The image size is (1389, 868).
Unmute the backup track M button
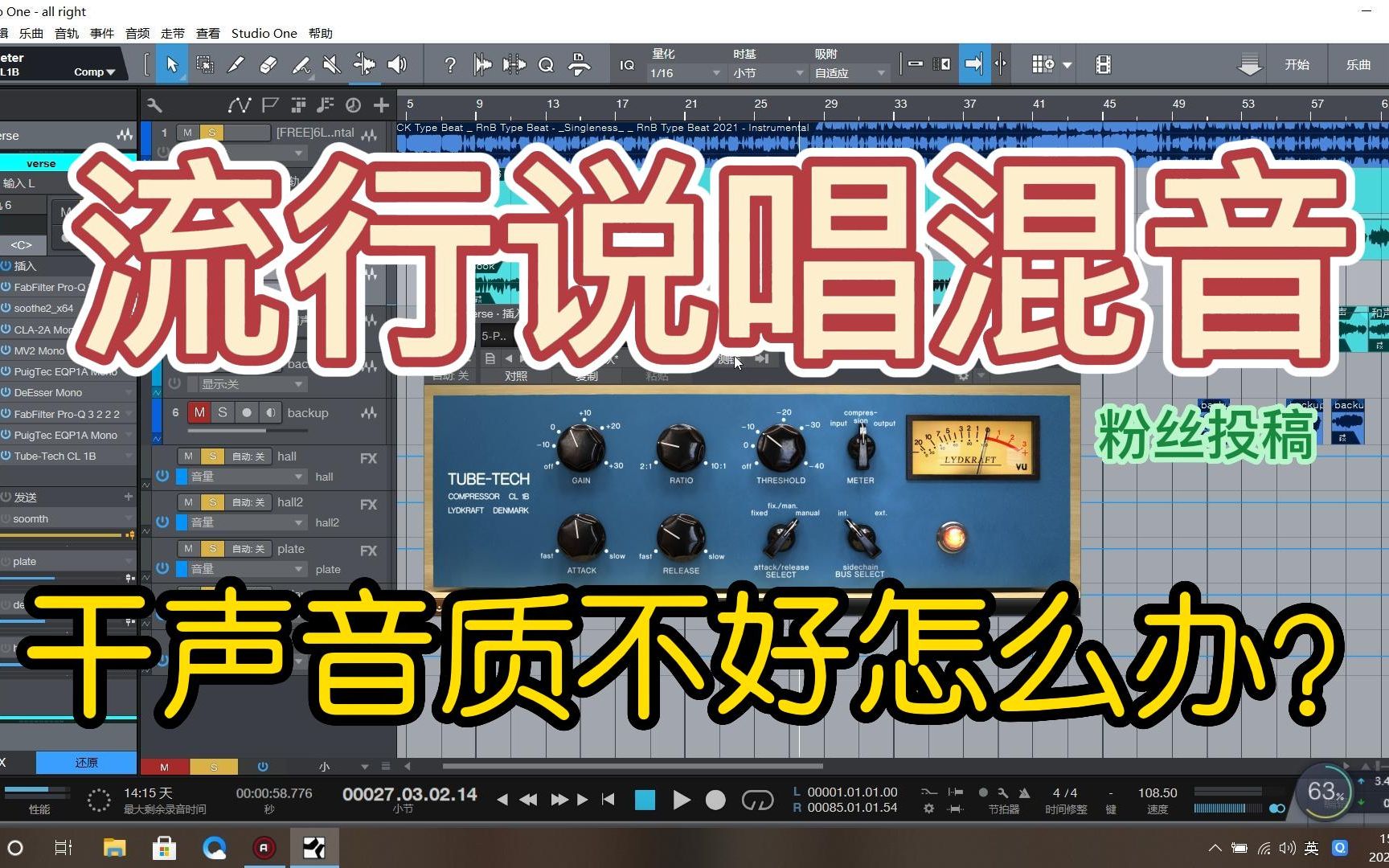199,412
